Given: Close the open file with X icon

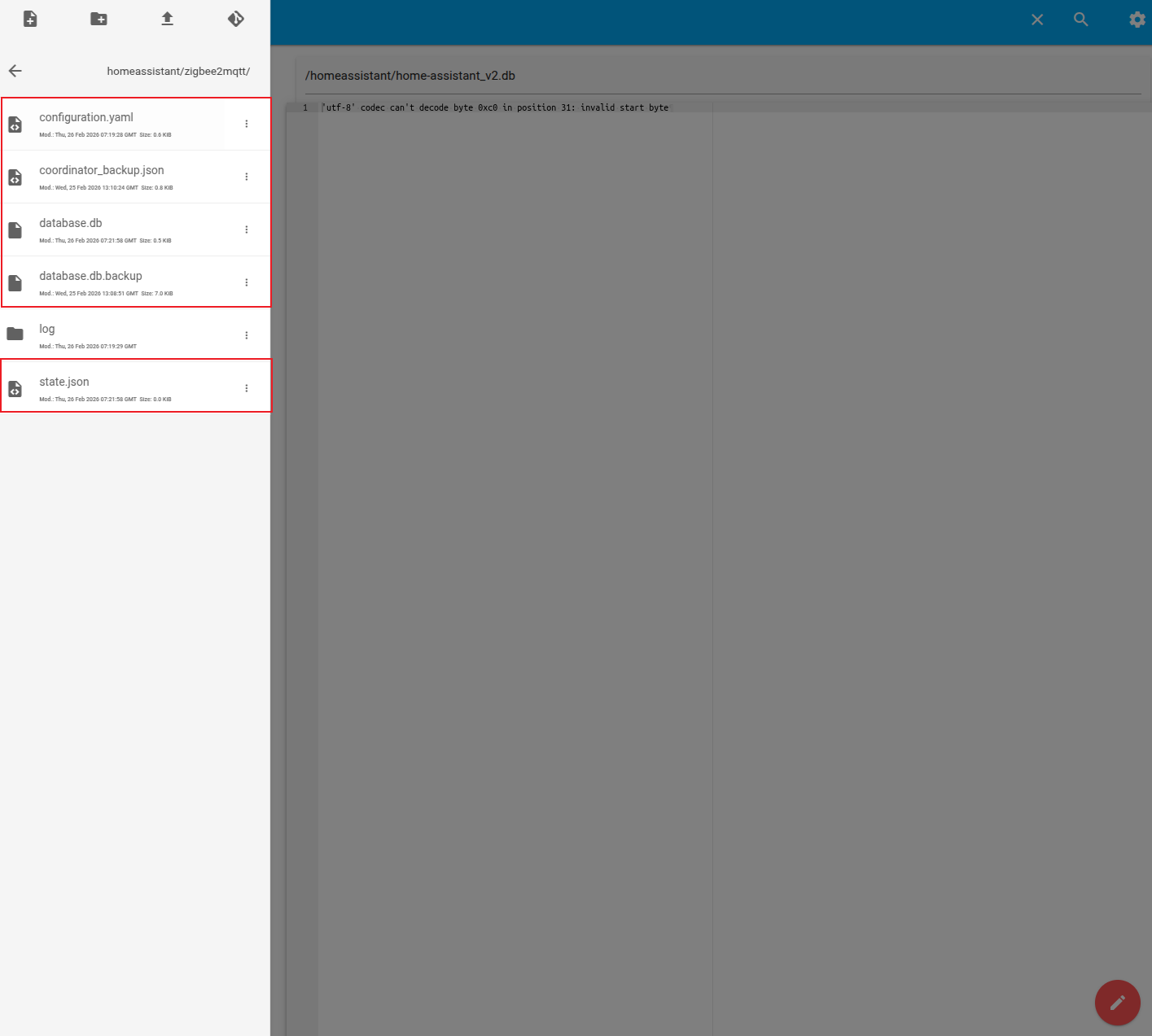Looking at the screenshot, I should click(1037, 20).
